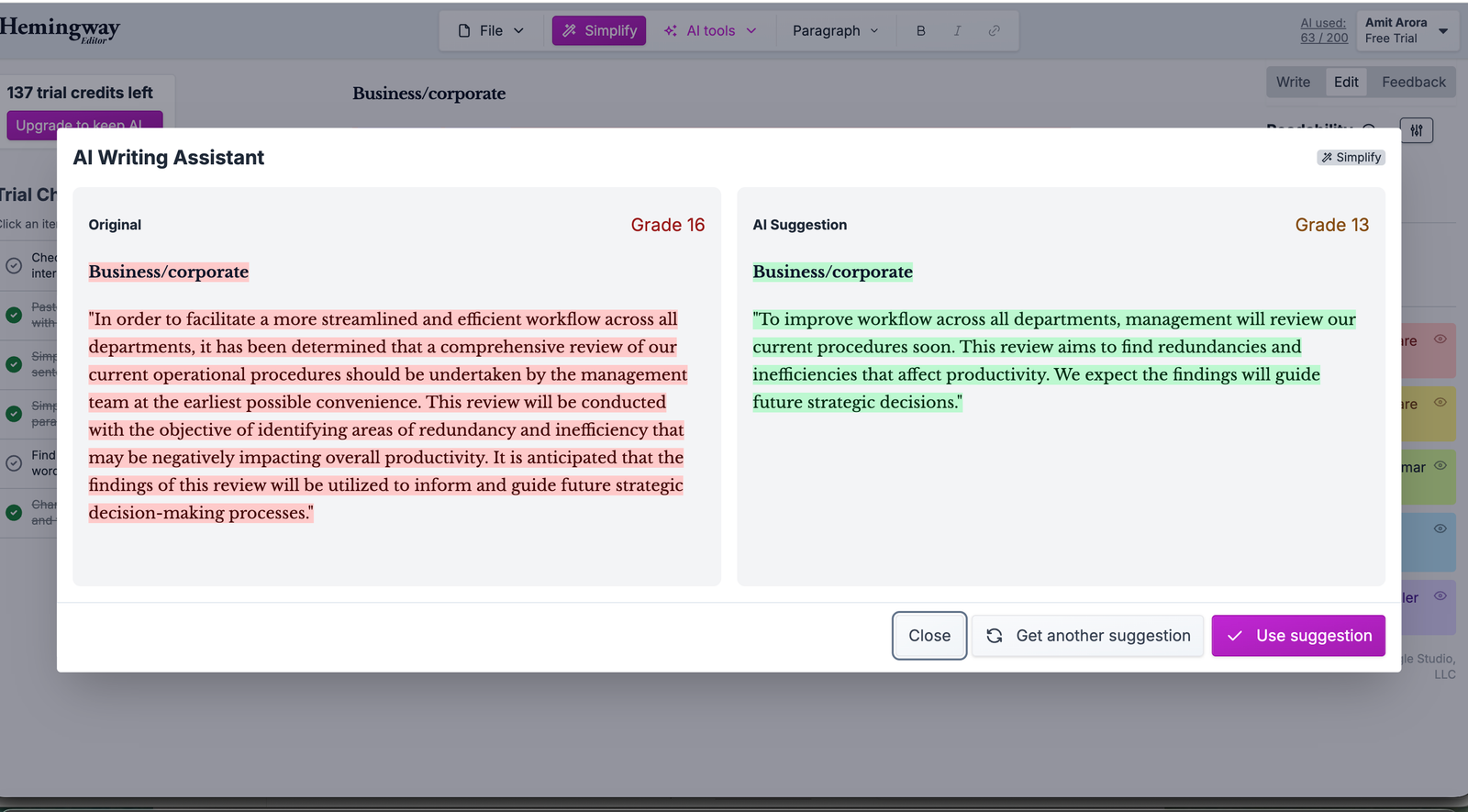Click the red-highlighted original paragraph text
This screenshot has height=812, width=1468.
[x=388, y=416]
